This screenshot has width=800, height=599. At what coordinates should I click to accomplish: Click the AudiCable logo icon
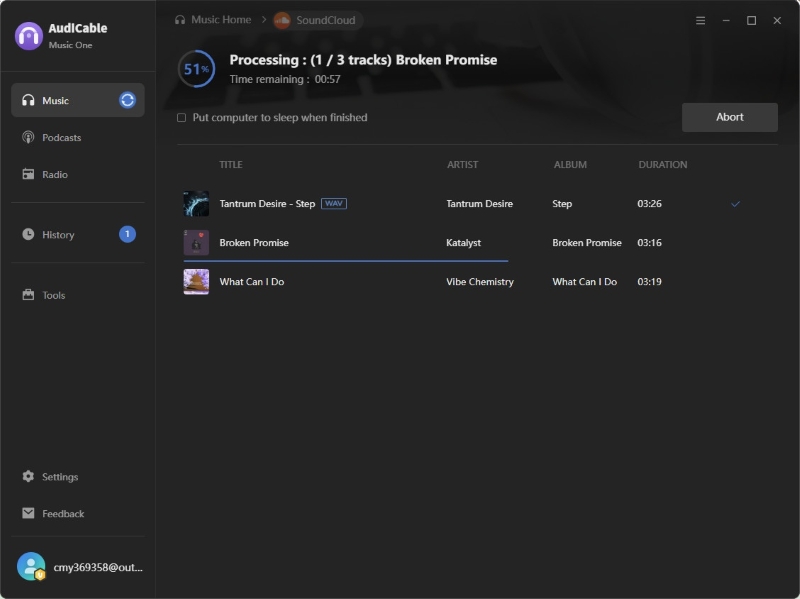(29, 36)
